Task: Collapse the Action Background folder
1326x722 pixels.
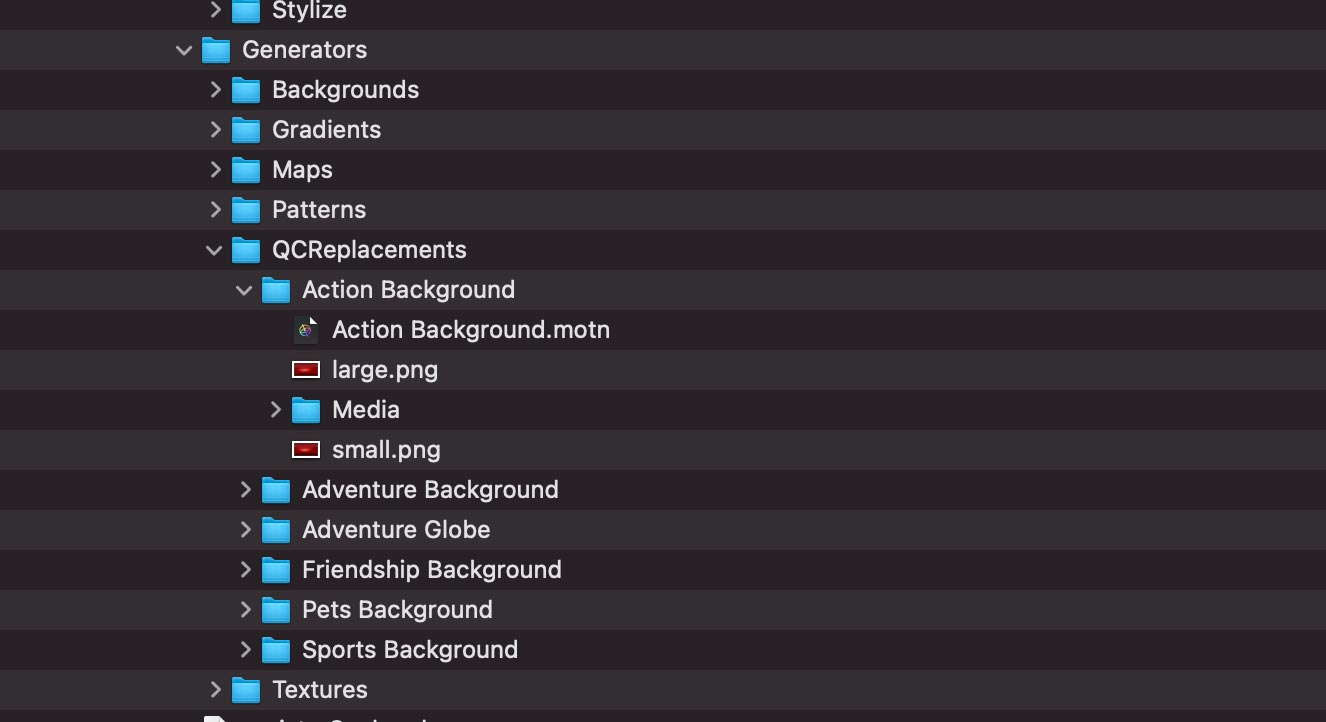Action: point(244,290)
